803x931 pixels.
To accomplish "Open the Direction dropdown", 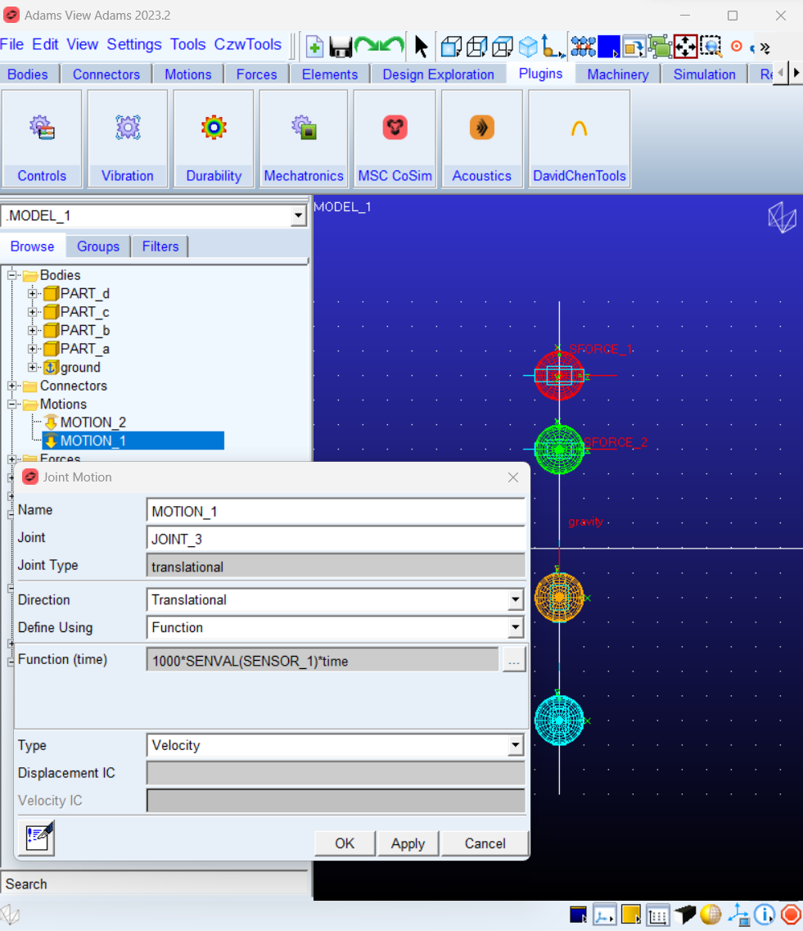I will click(x=515, y=600).
